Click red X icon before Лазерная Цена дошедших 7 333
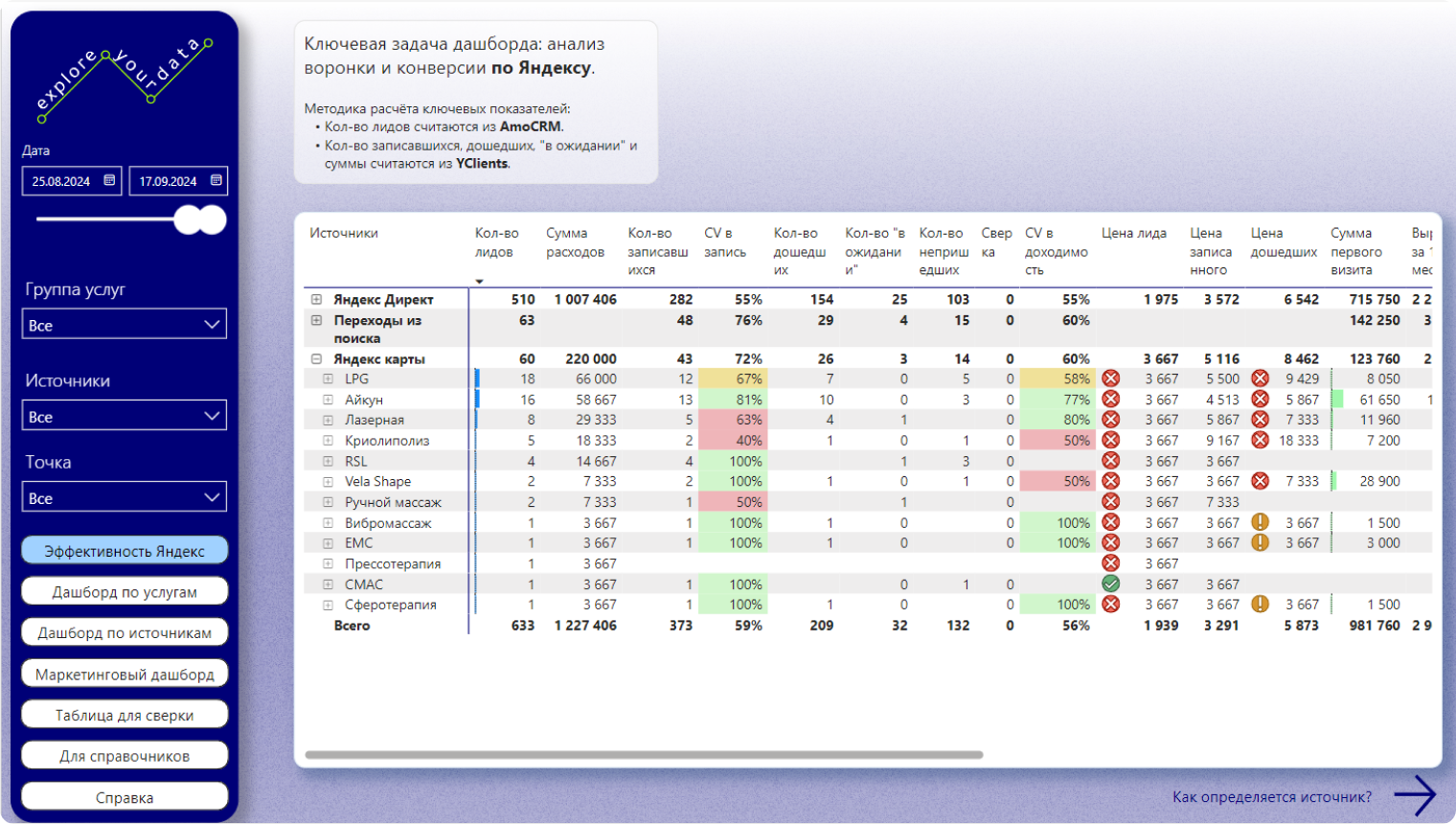Screen dimensions: 1456x824 [1261, 420]
